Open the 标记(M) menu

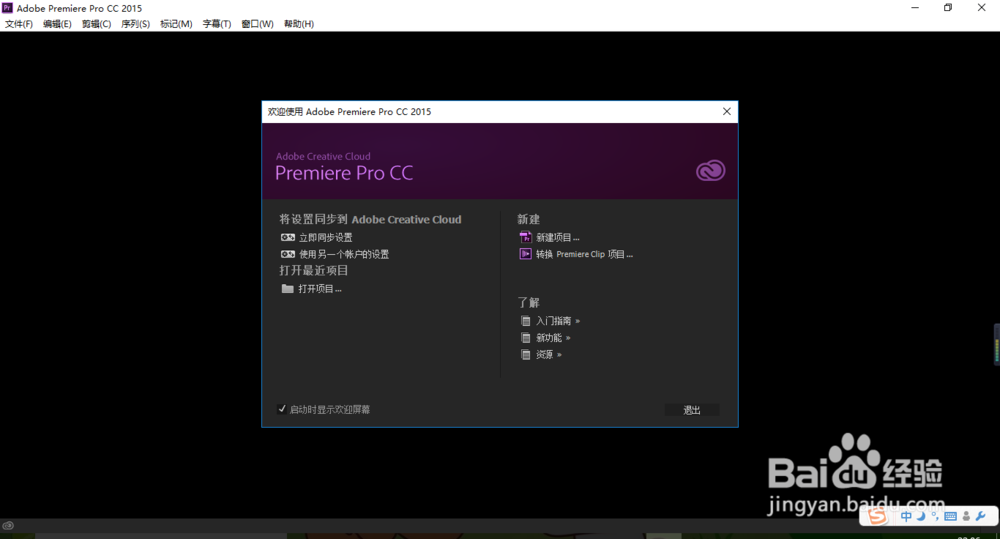(176, 24)
